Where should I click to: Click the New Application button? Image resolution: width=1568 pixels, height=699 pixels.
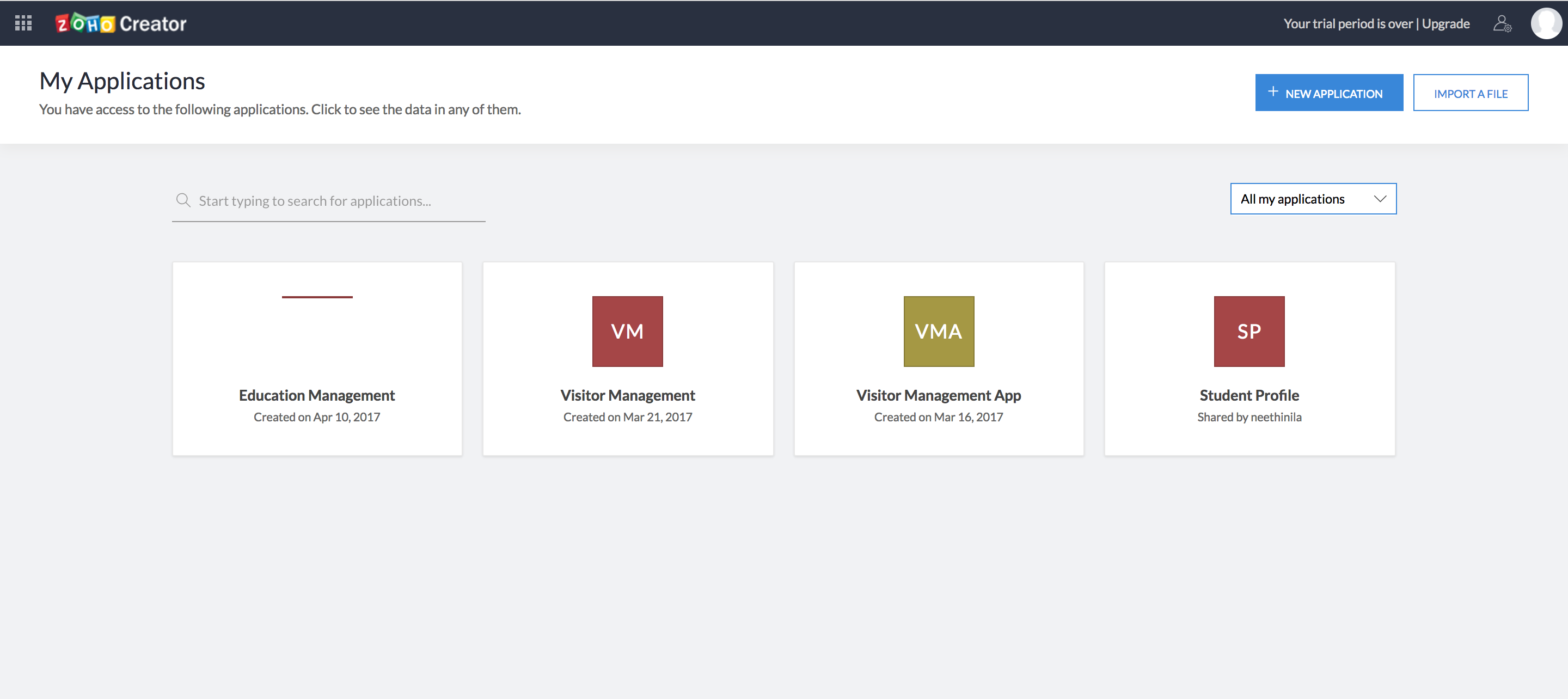[1329, 93]
